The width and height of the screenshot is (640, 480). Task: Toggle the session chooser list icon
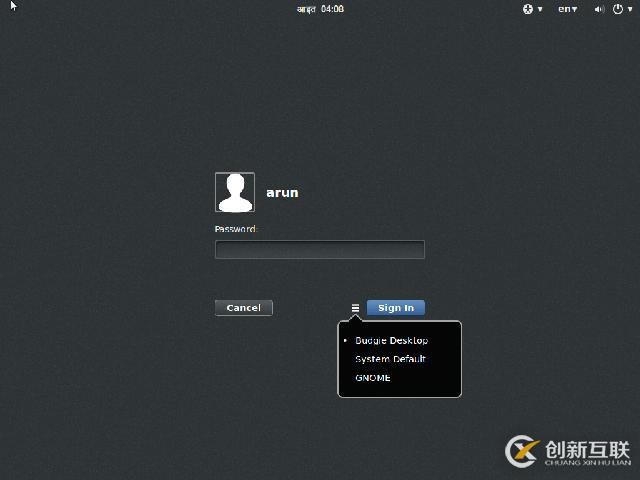point(356,308)
